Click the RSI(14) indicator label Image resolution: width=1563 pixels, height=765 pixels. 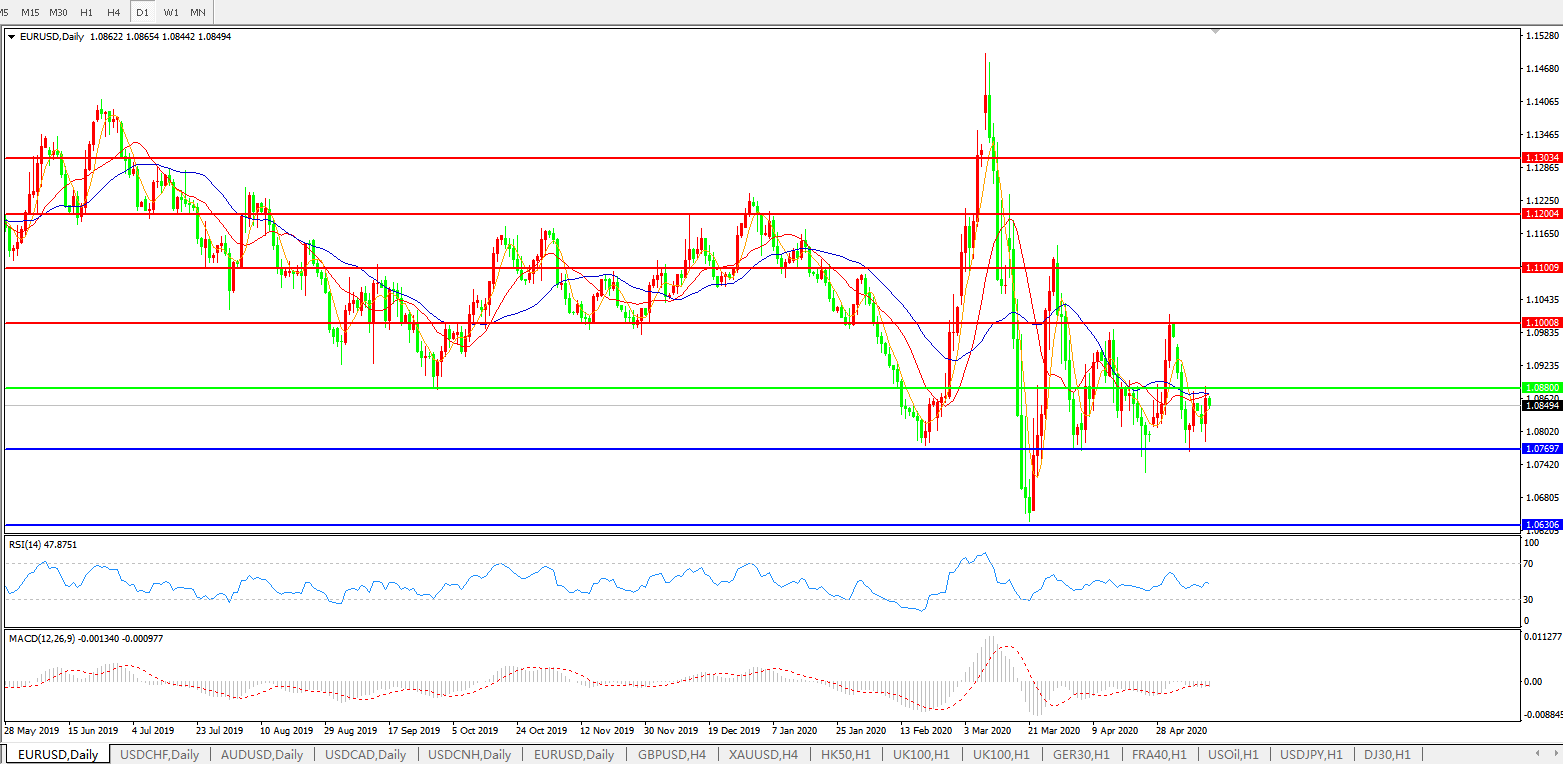(x=43, y=545)
